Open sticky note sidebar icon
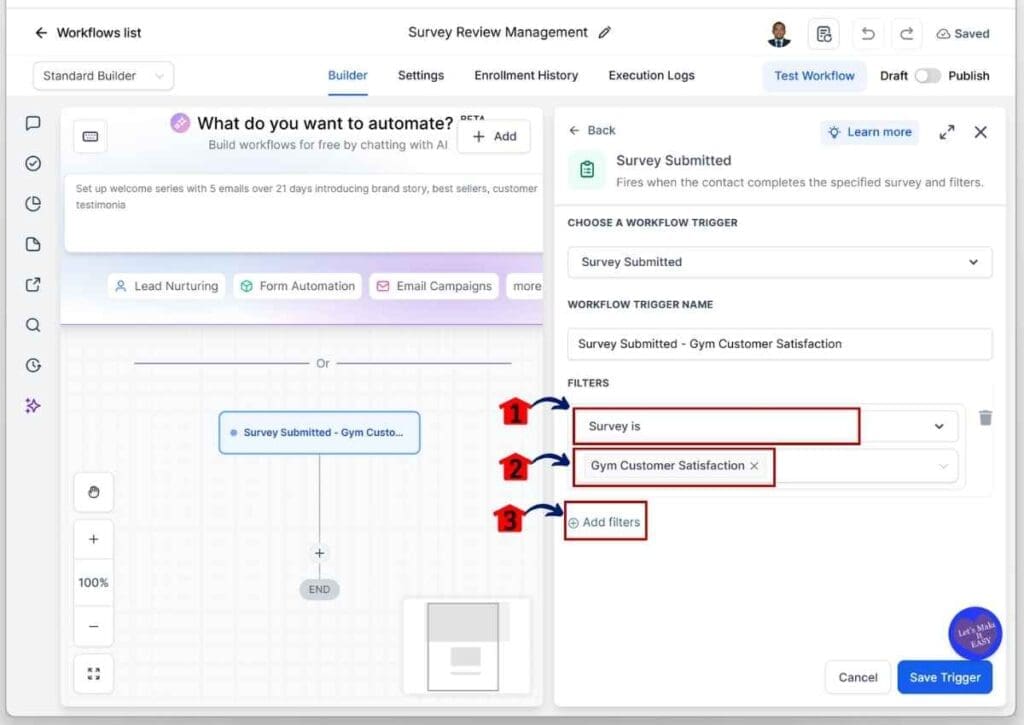 tap(33, 244)
